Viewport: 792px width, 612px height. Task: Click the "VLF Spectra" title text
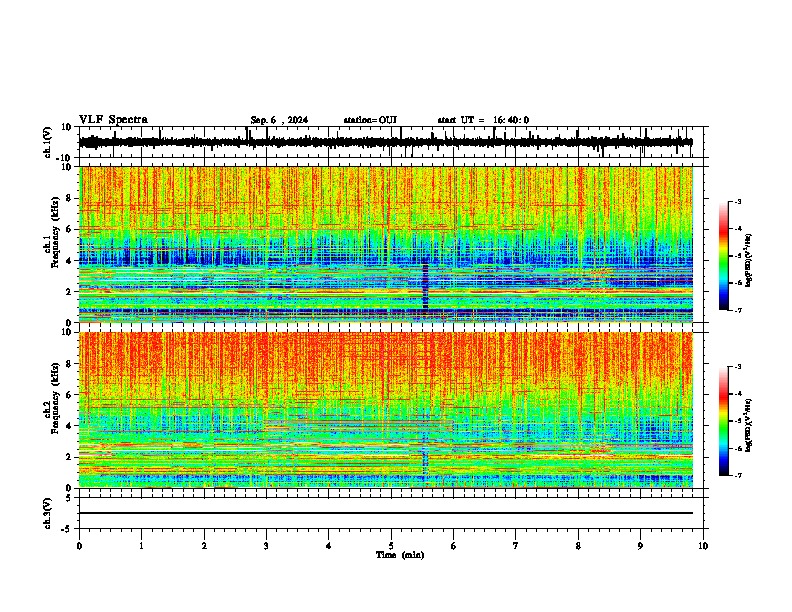(x=113, y=120)
